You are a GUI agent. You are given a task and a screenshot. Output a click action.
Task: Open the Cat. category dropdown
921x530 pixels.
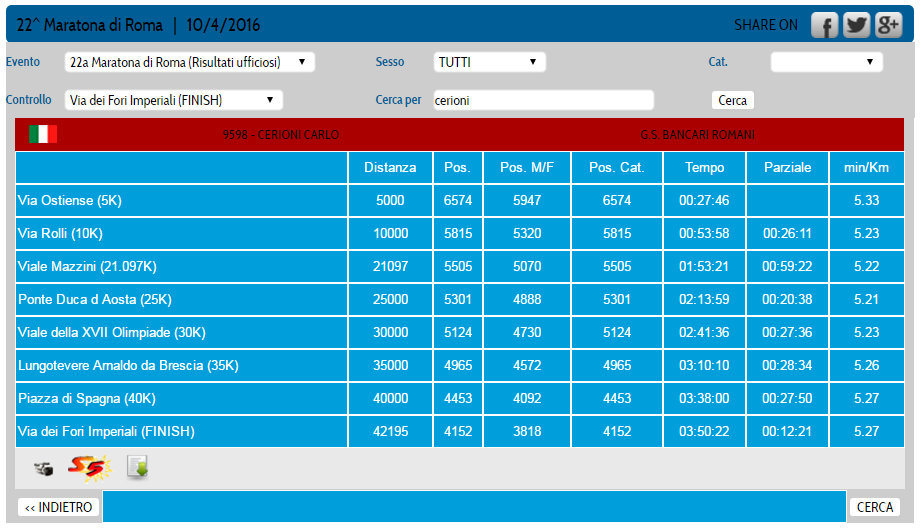pos(826,62)
